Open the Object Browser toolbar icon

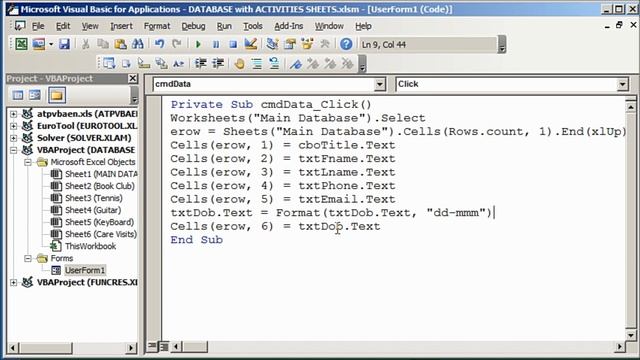point(307,44)
